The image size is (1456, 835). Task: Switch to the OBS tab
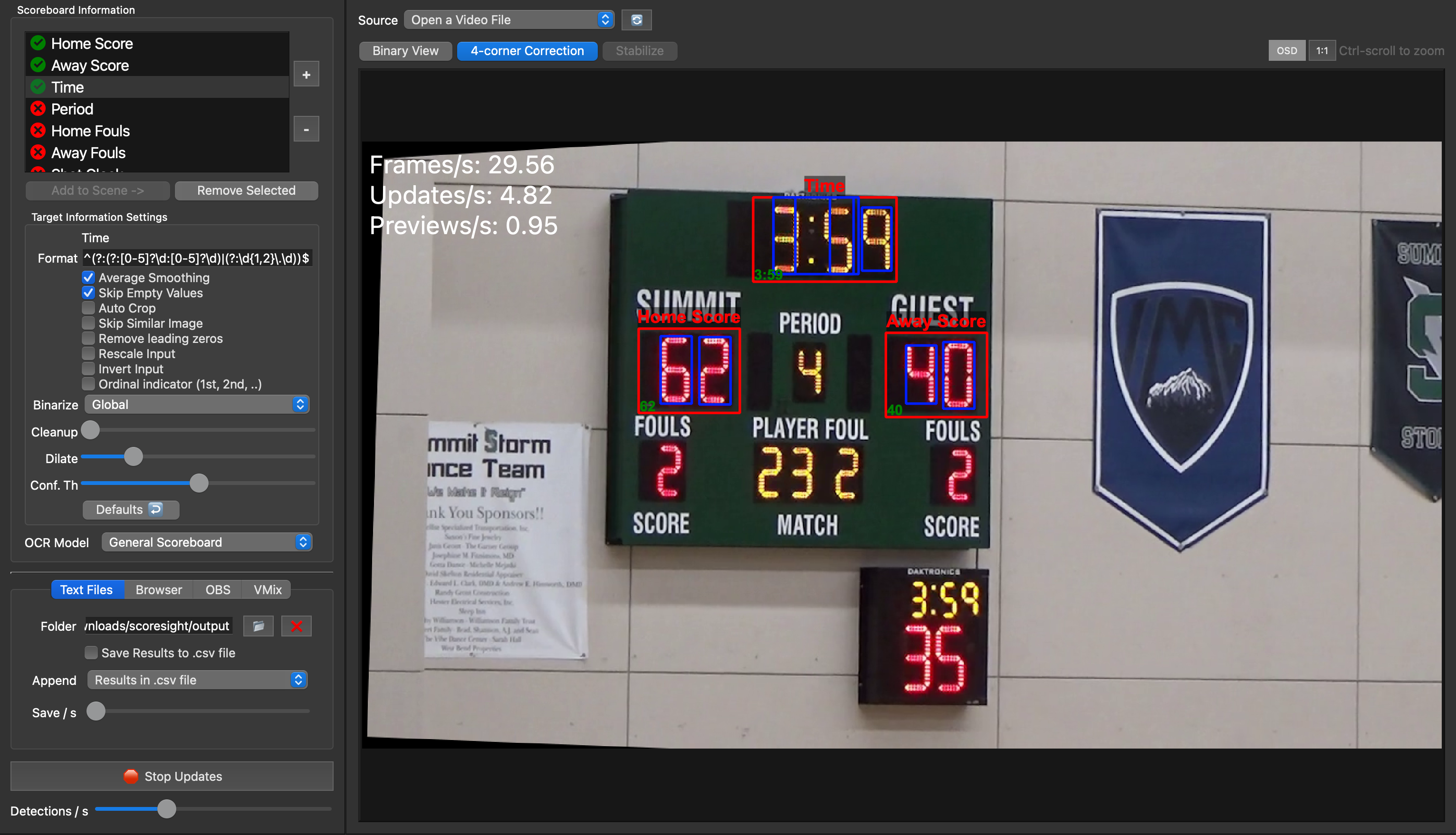(218, 589)
